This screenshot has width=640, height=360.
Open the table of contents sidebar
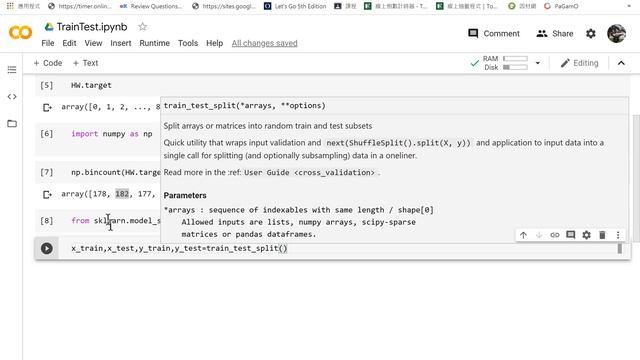pyautogui.click(x=12, y=70)
